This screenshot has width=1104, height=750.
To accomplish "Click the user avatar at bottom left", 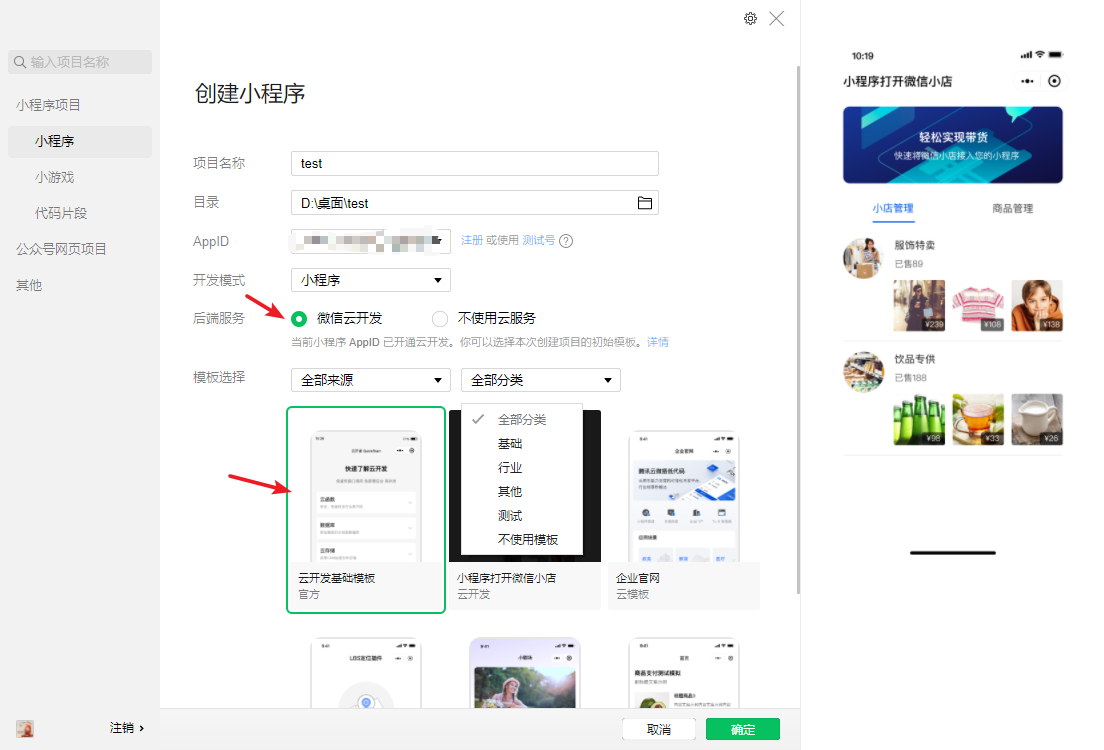I will pos(25,728).
